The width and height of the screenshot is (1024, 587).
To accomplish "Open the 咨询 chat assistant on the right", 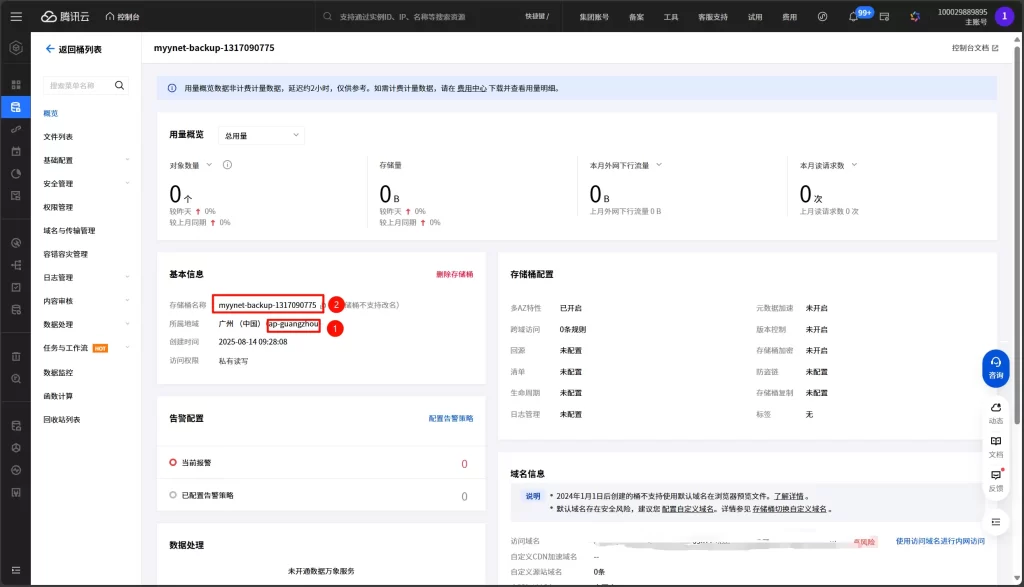I will click(x=994, y=369).
